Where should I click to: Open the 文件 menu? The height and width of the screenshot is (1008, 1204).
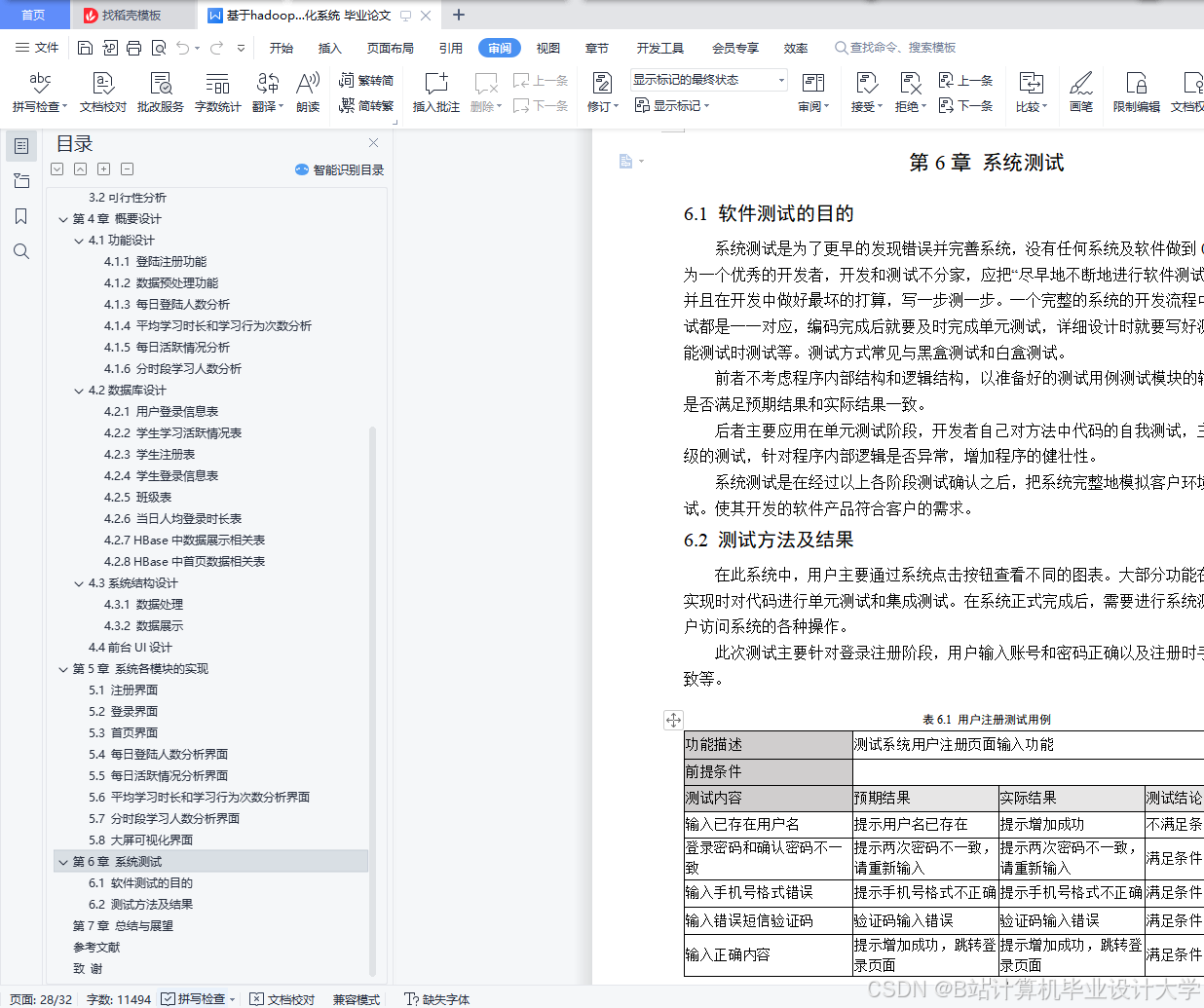click(44, 47)
